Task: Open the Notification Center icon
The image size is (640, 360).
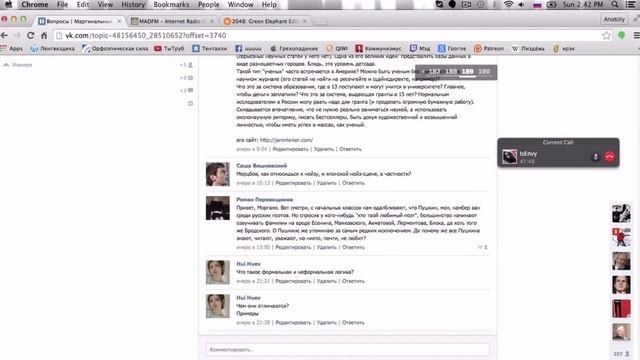Action: (631, 4)
